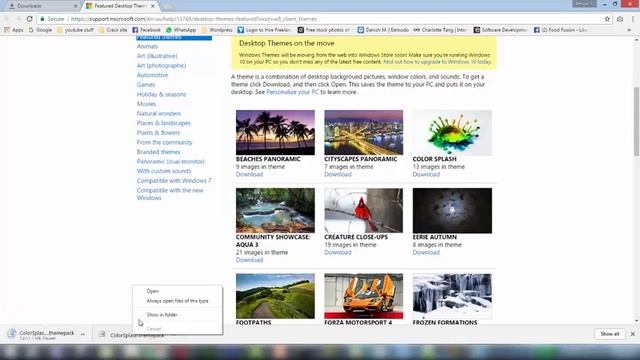
Task: Open the Wordpress bookmark folder
Action: tap(217, 30)
